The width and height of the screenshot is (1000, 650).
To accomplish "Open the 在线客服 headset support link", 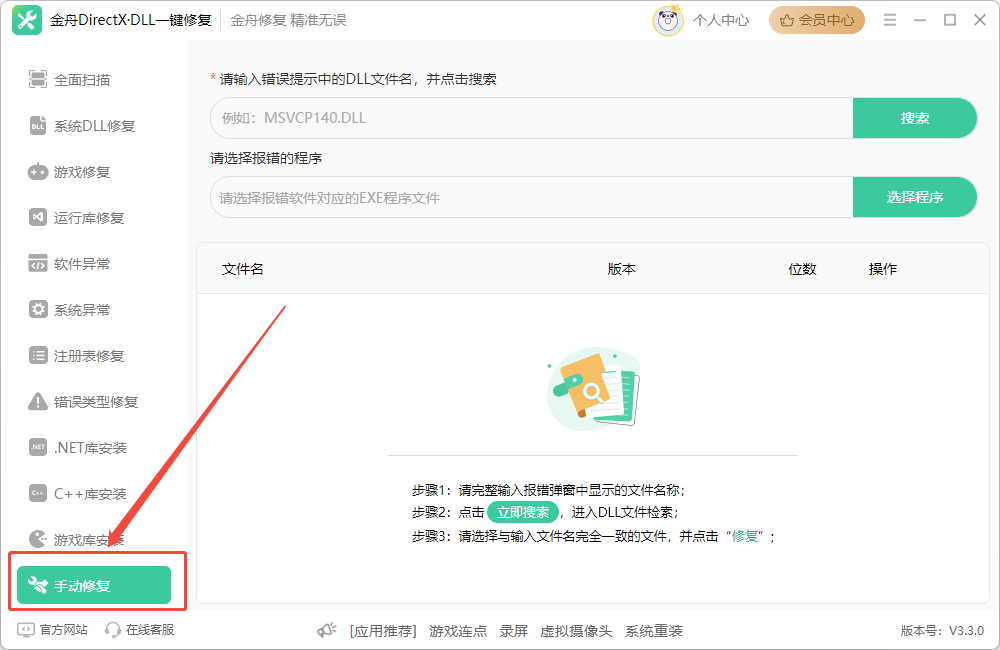I will (x=140, y=630).
